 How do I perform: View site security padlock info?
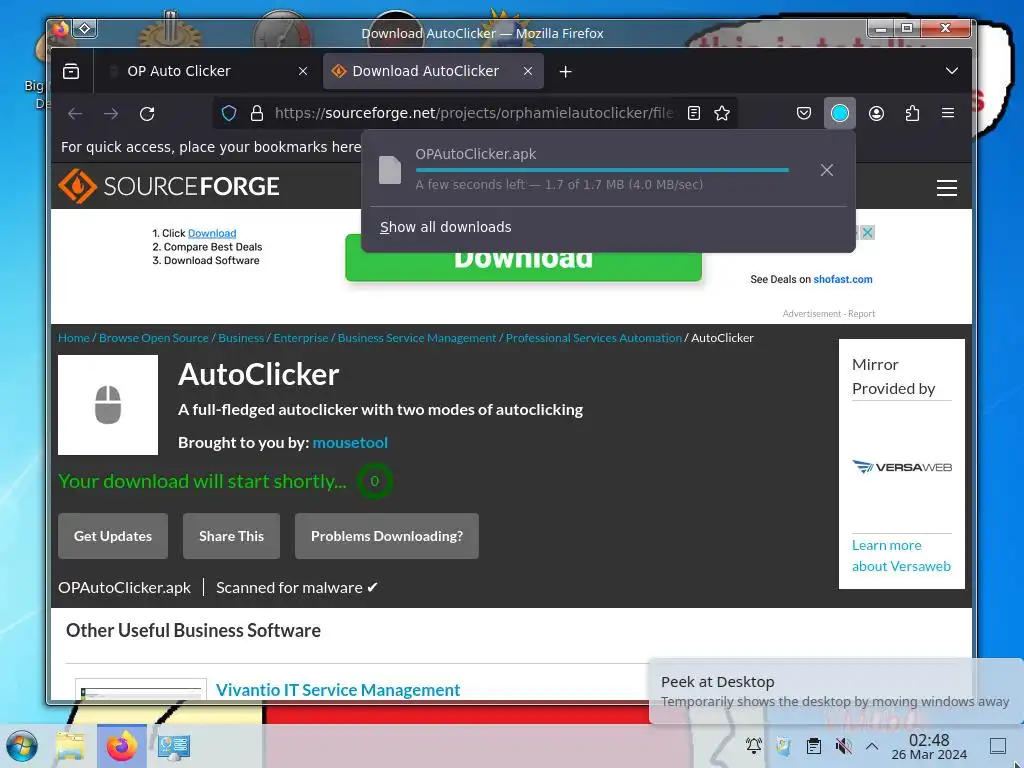[x=257, y=113]
